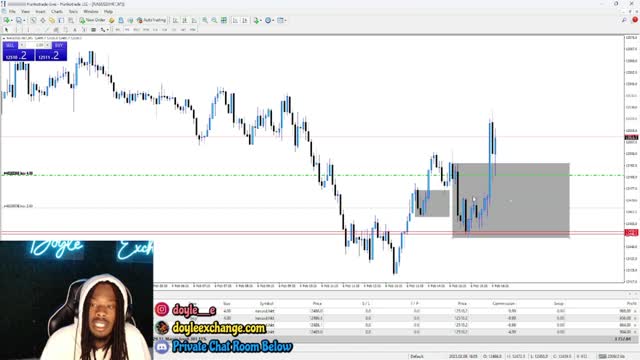
Task: Switch to H4 timeframe
Action: pos(164,30)
